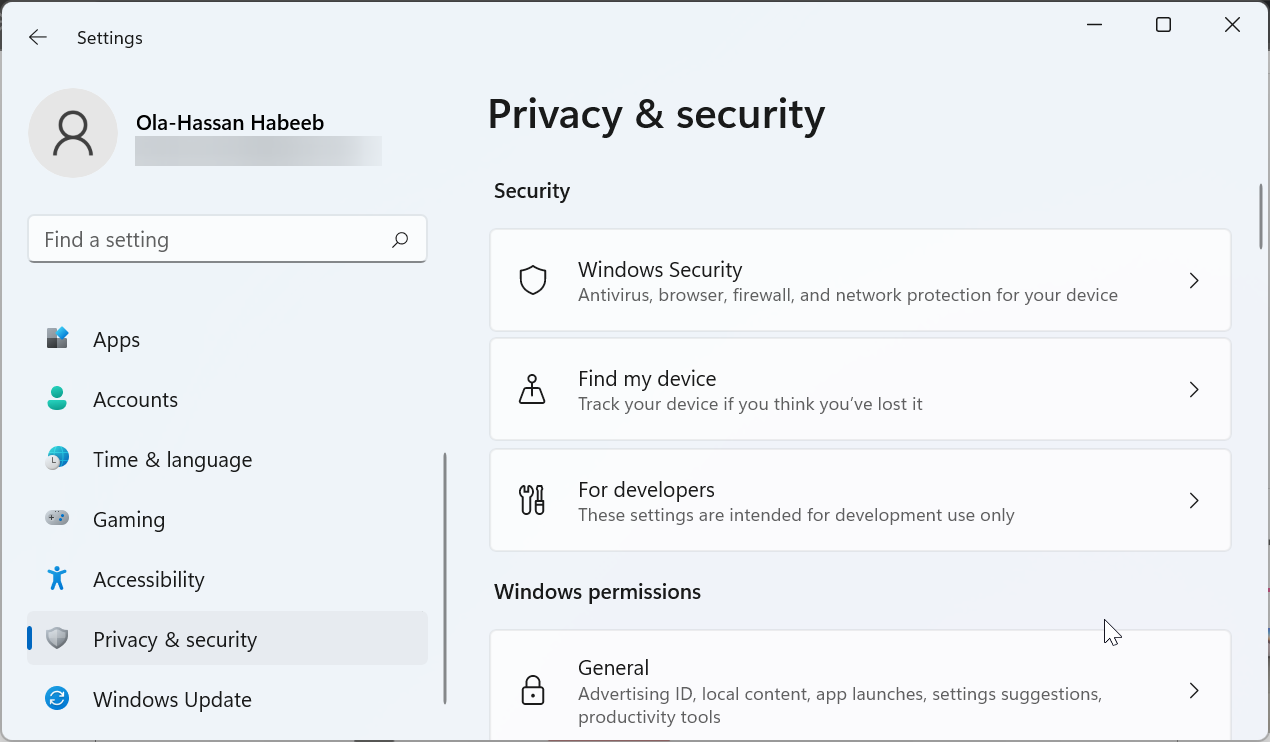The image size is (1270, 742).
Task: Open the Windows Security page
Action: [860, 280]
